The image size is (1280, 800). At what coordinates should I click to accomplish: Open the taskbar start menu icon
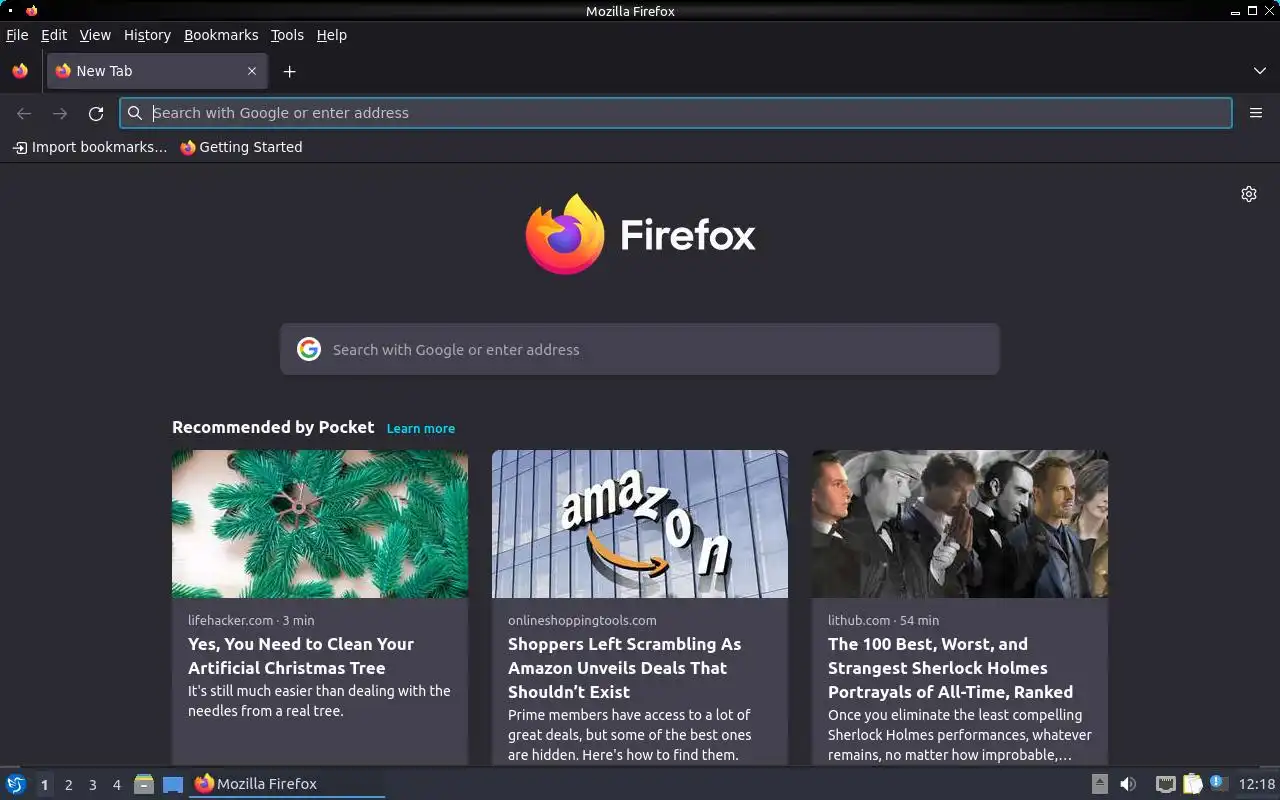click(x=16, y=784)
